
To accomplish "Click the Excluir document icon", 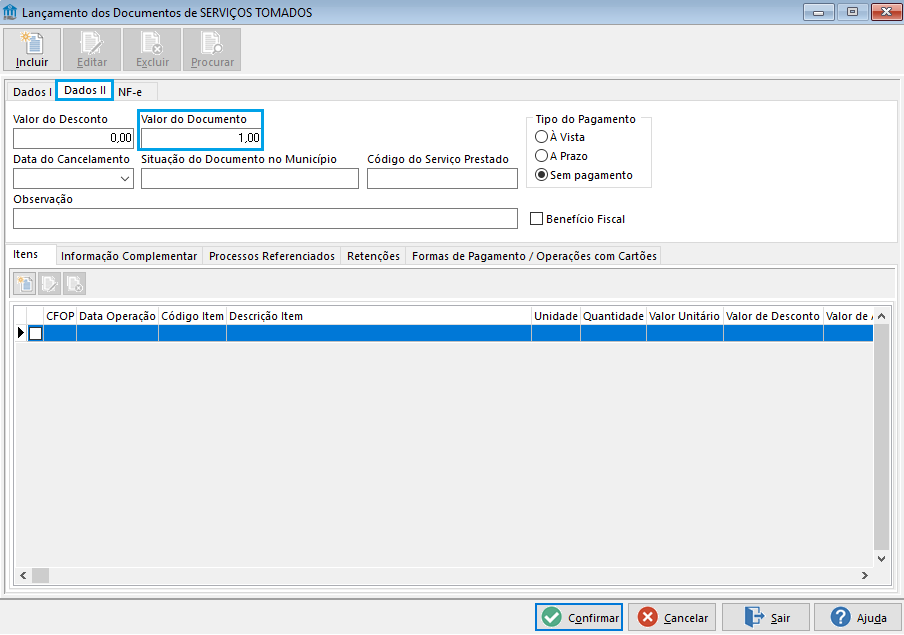I will tap(152, 43).
